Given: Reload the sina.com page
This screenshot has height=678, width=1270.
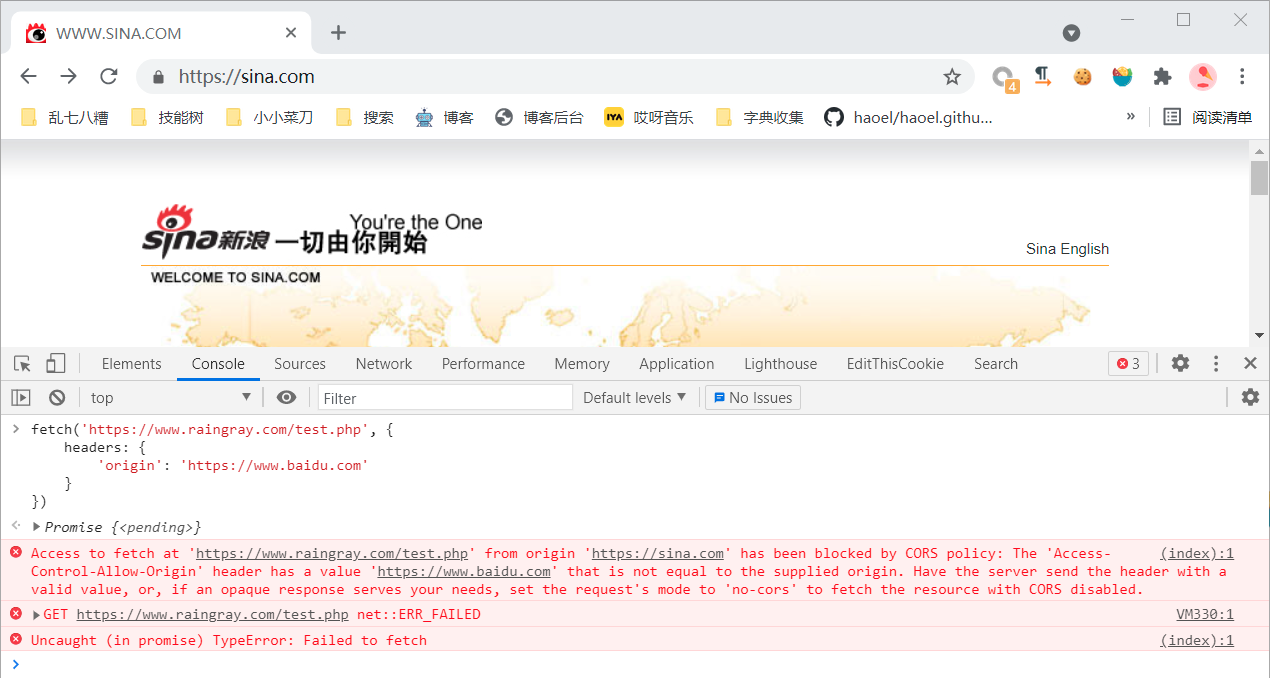Looking at the screenshot, I should coord(109,76).
